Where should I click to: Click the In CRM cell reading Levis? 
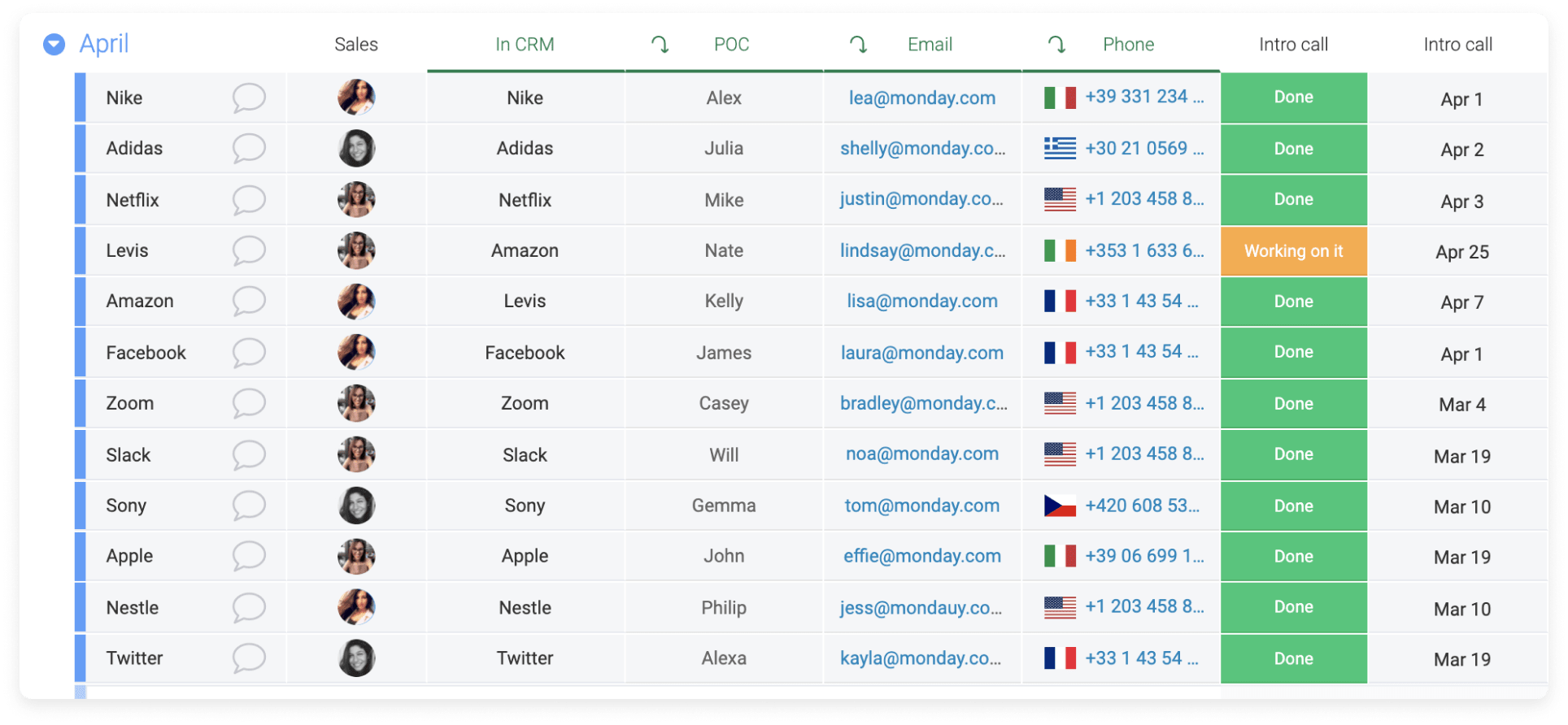(525, 302)
